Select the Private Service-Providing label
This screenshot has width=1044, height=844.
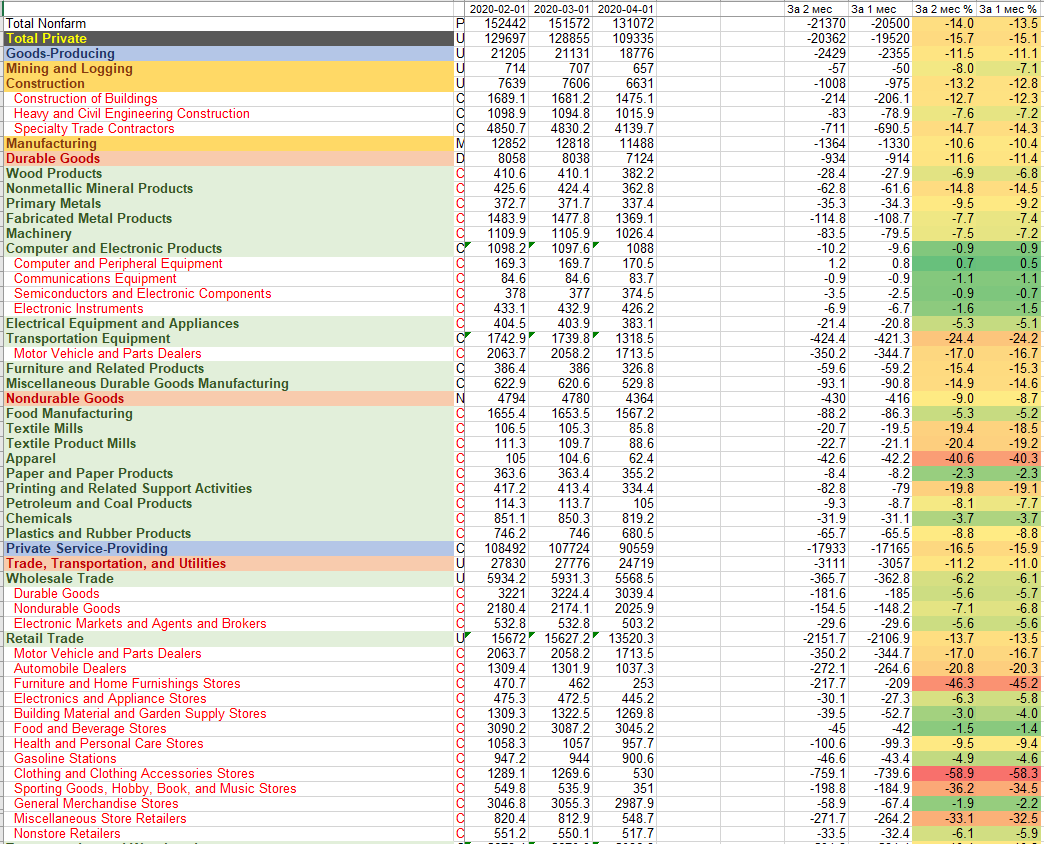pos(87,548)
